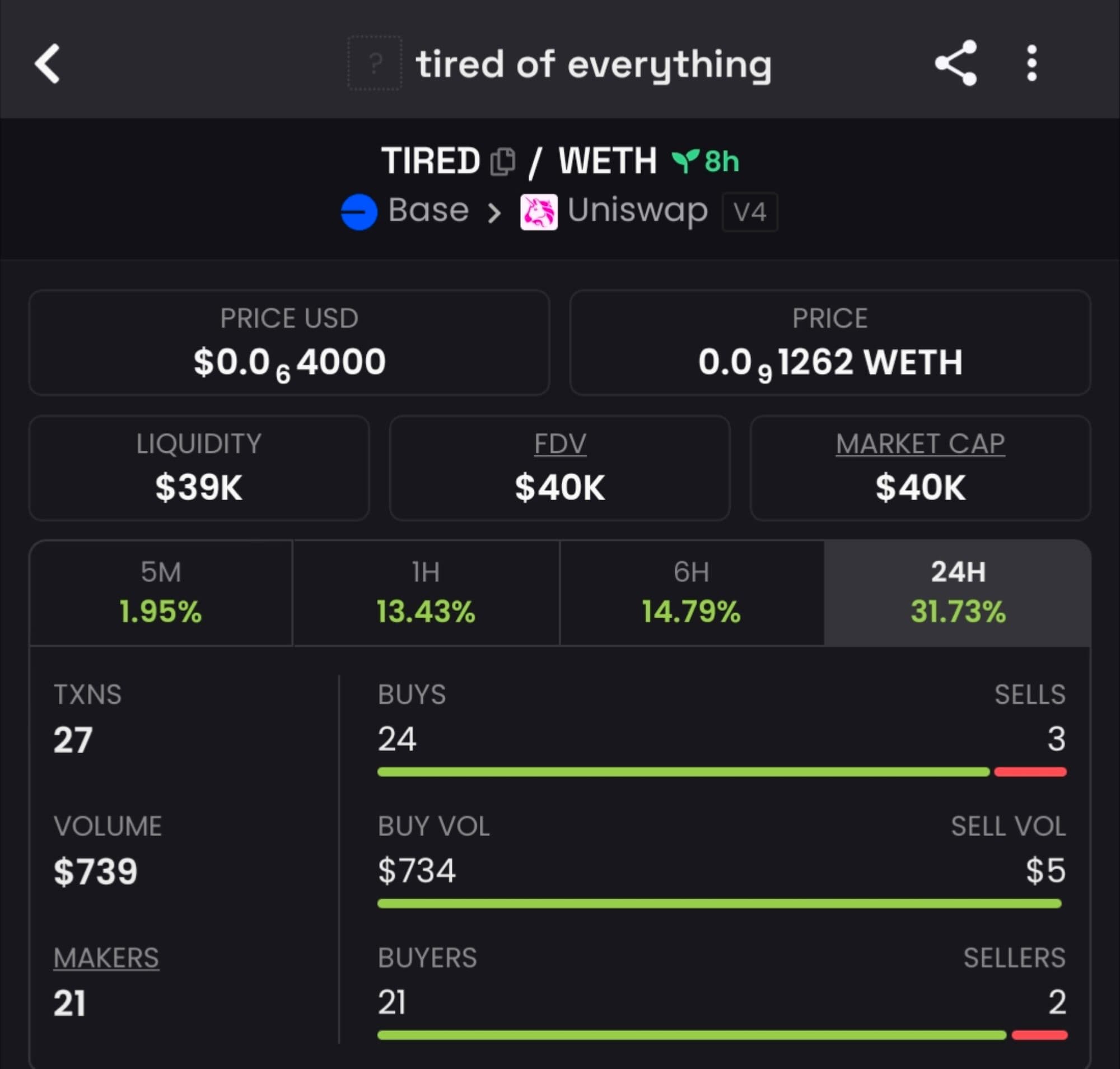1120x1069 pixels.
Task: Tap the LIQUIDITY $39K box
Action: (x=199, y=468)
